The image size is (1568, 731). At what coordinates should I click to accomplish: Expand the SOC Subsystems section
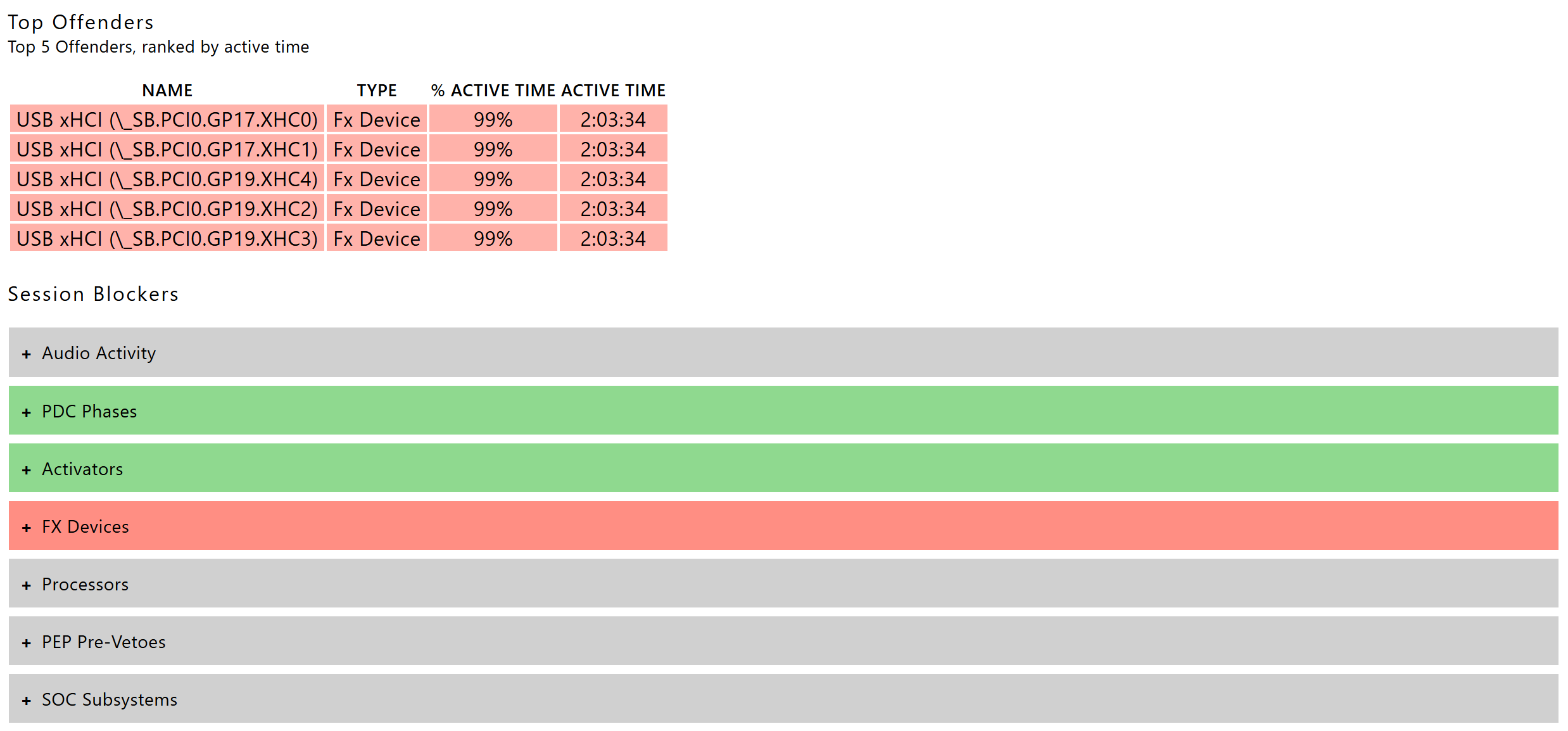(x=109, y=699)
